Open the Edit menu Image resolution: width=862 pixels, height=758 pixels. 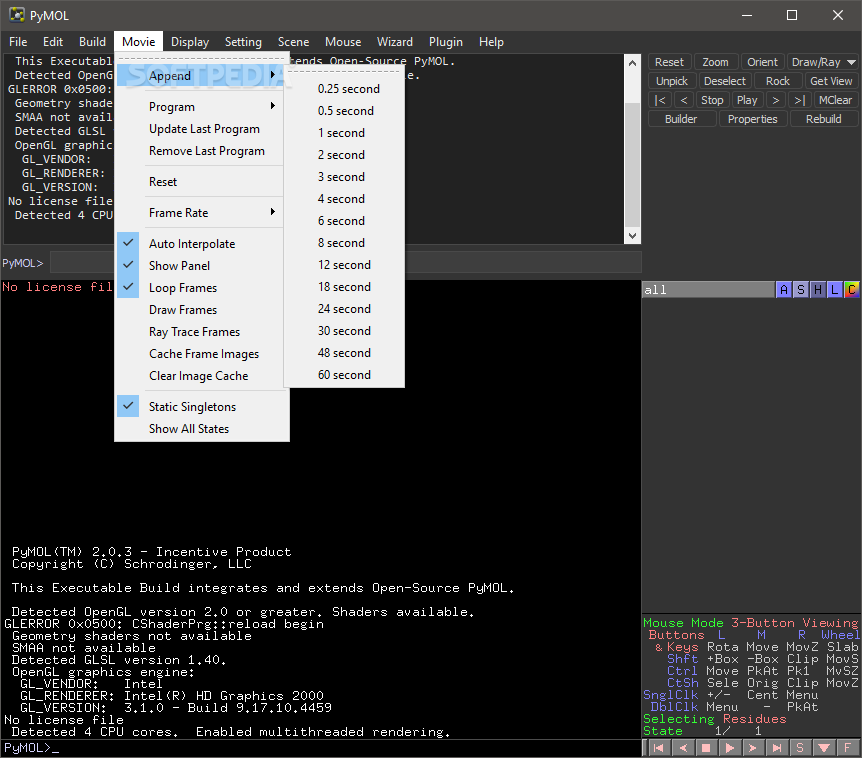53,42
